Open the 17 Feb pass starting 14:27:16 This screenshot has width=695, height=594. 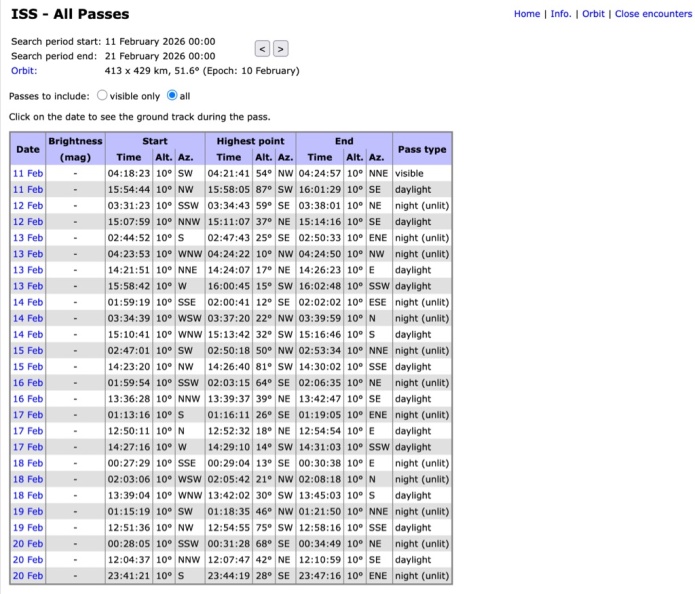pos(27,447)
